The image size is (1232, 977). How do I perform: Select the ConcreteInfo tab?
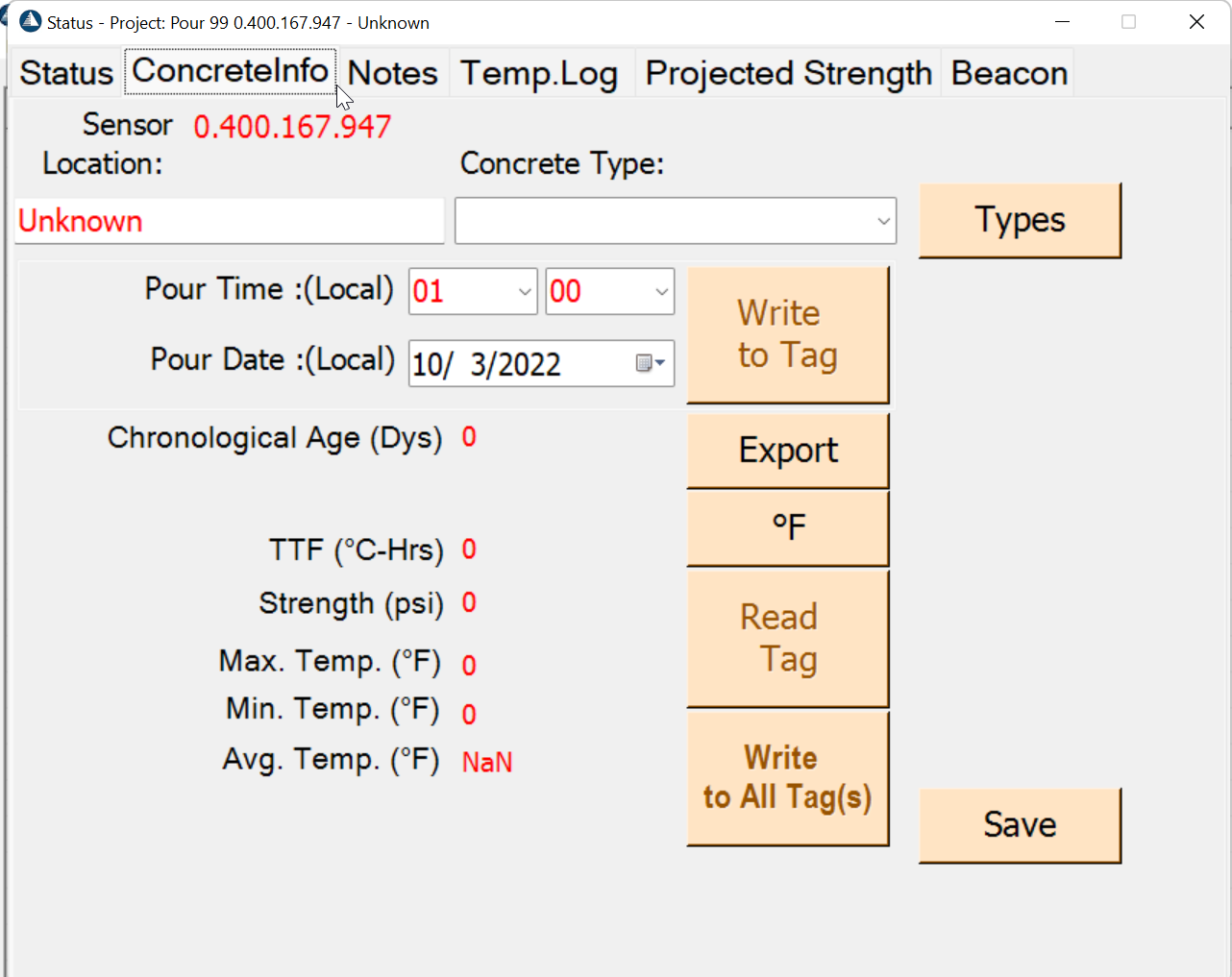230,71
